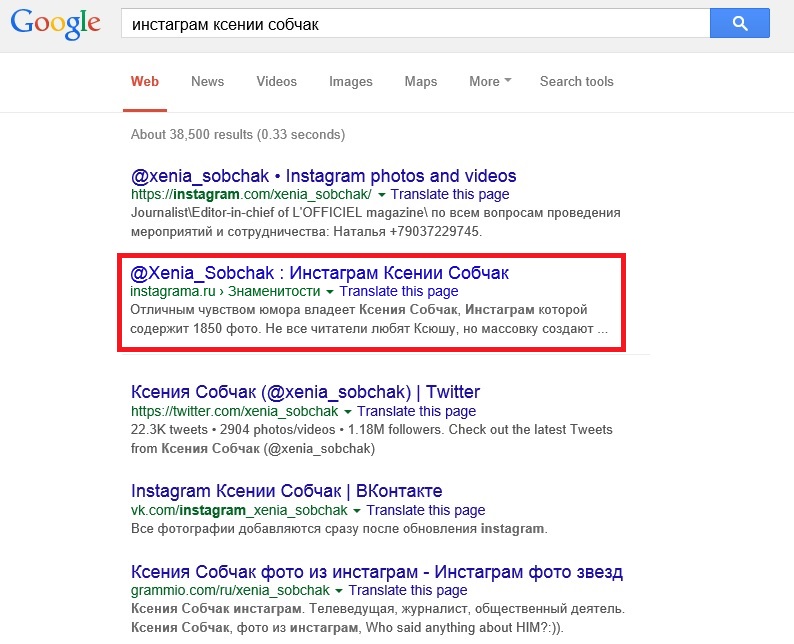The image size is (794, 644).
Task: Switch to the Maps tab
Action: click(421, 82)
